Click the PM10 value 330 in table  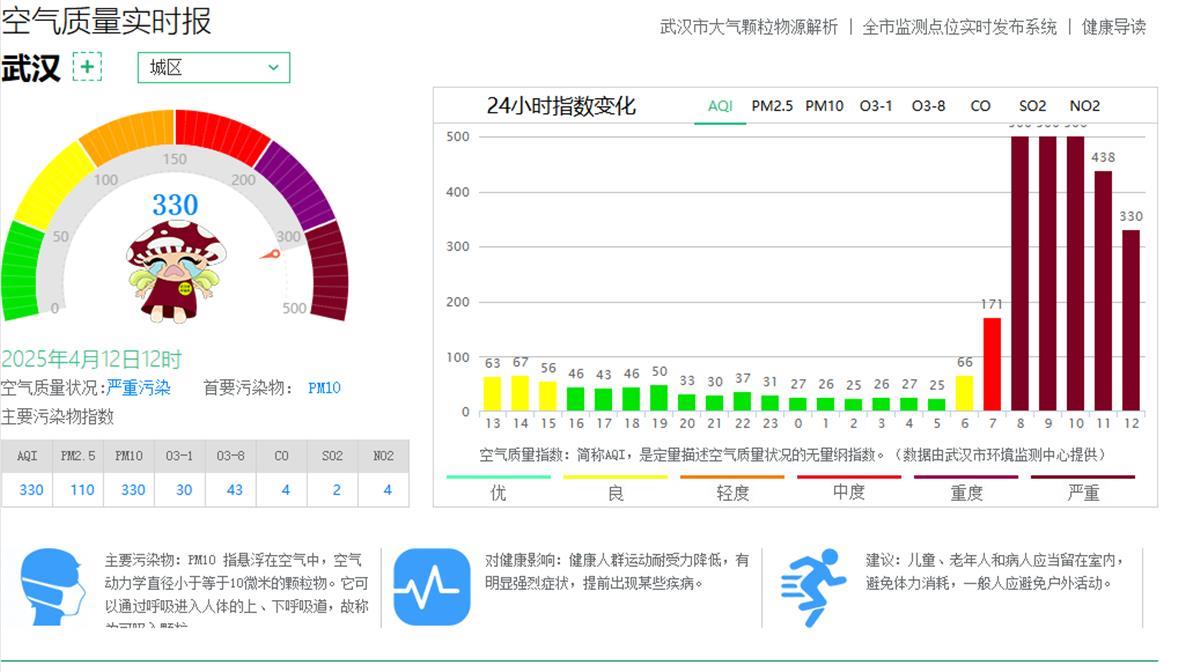[x=133, y=490]
